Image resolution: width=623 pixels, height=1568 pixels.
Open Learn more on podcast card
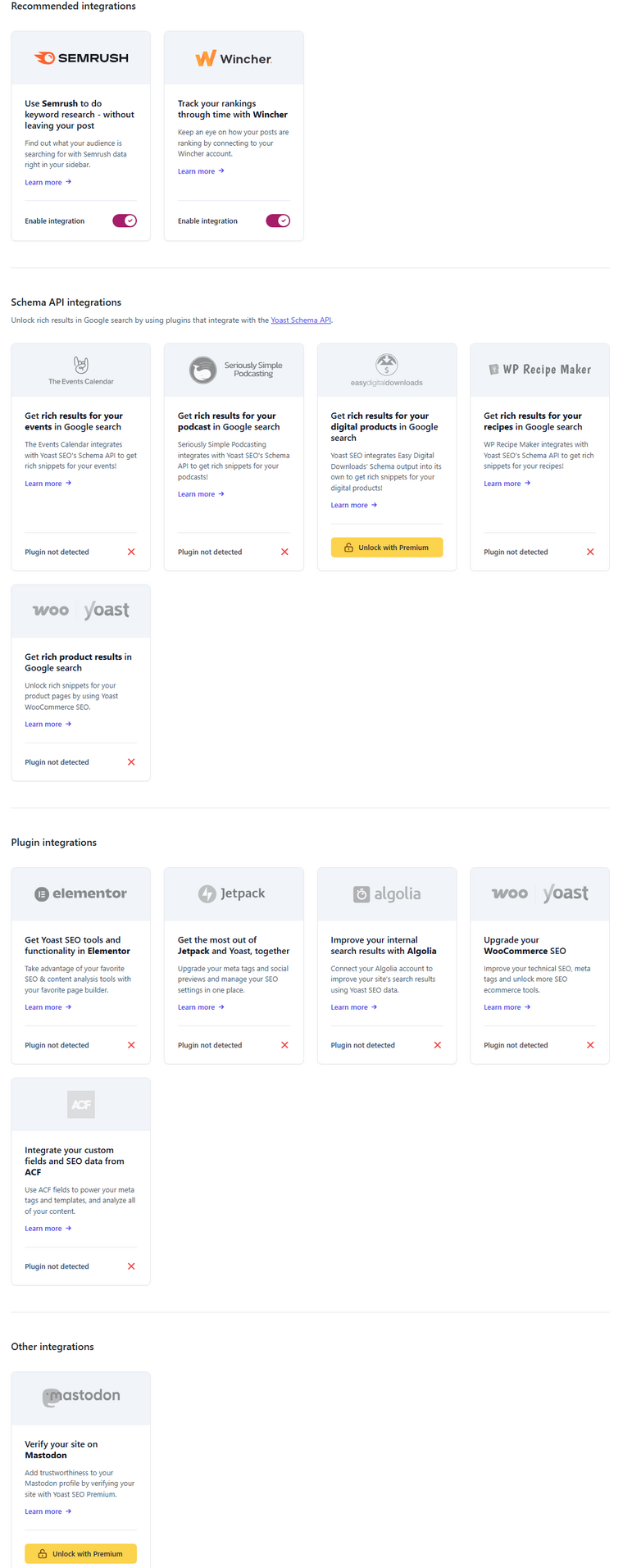201,494
